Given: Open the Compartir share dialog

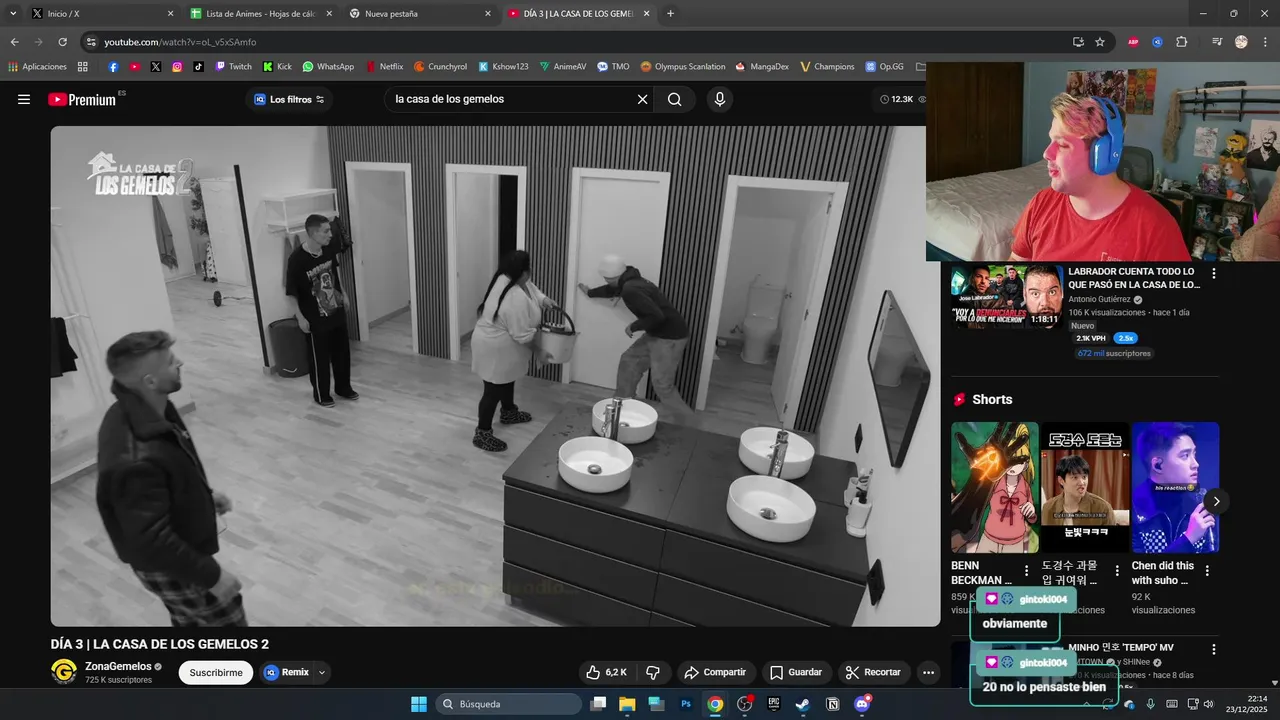Looking at the screenshot, I should (716, 672).
